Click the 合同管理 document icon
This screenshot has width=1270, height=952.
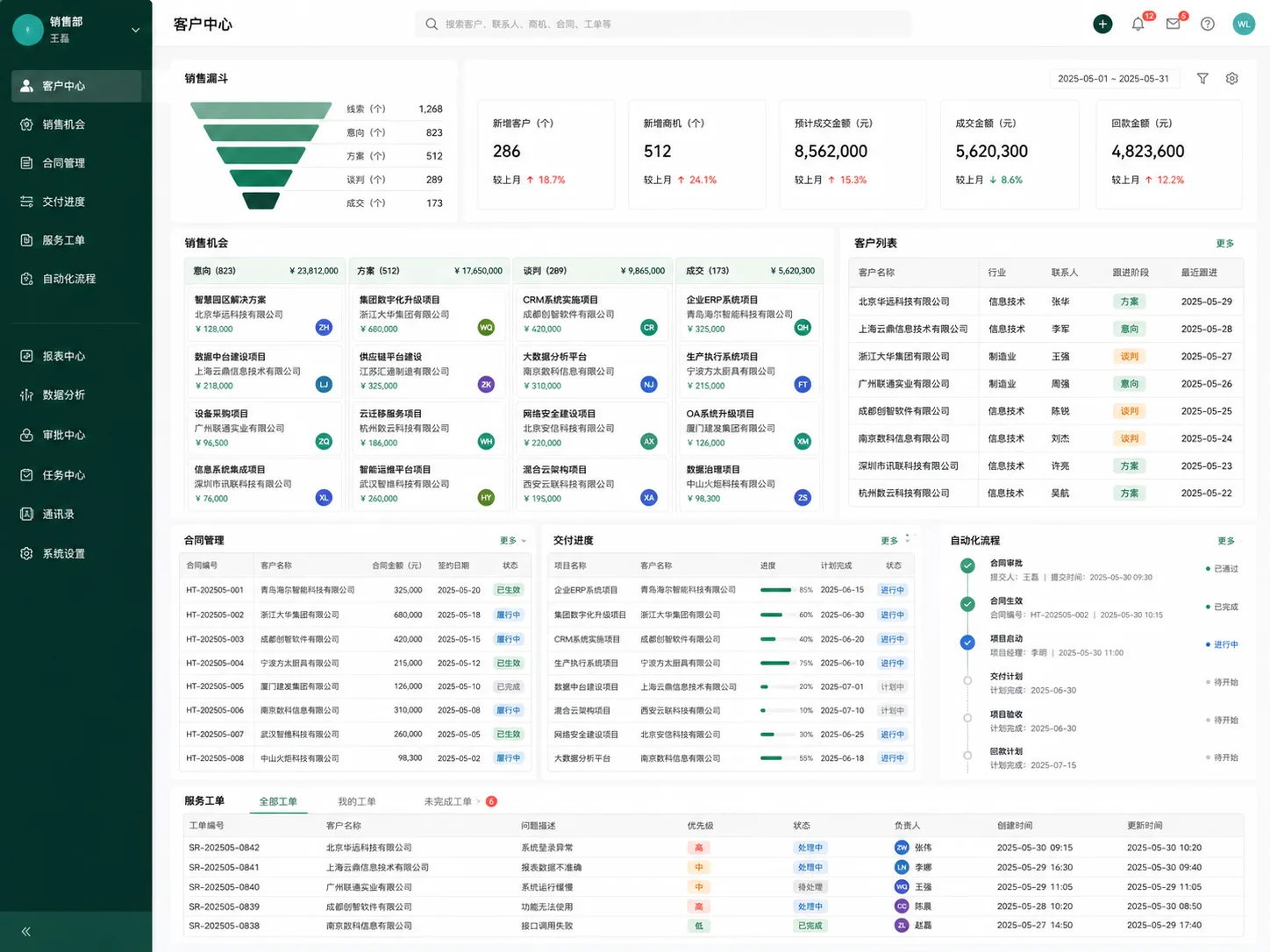pyautogui.click(x=26, y=163)
